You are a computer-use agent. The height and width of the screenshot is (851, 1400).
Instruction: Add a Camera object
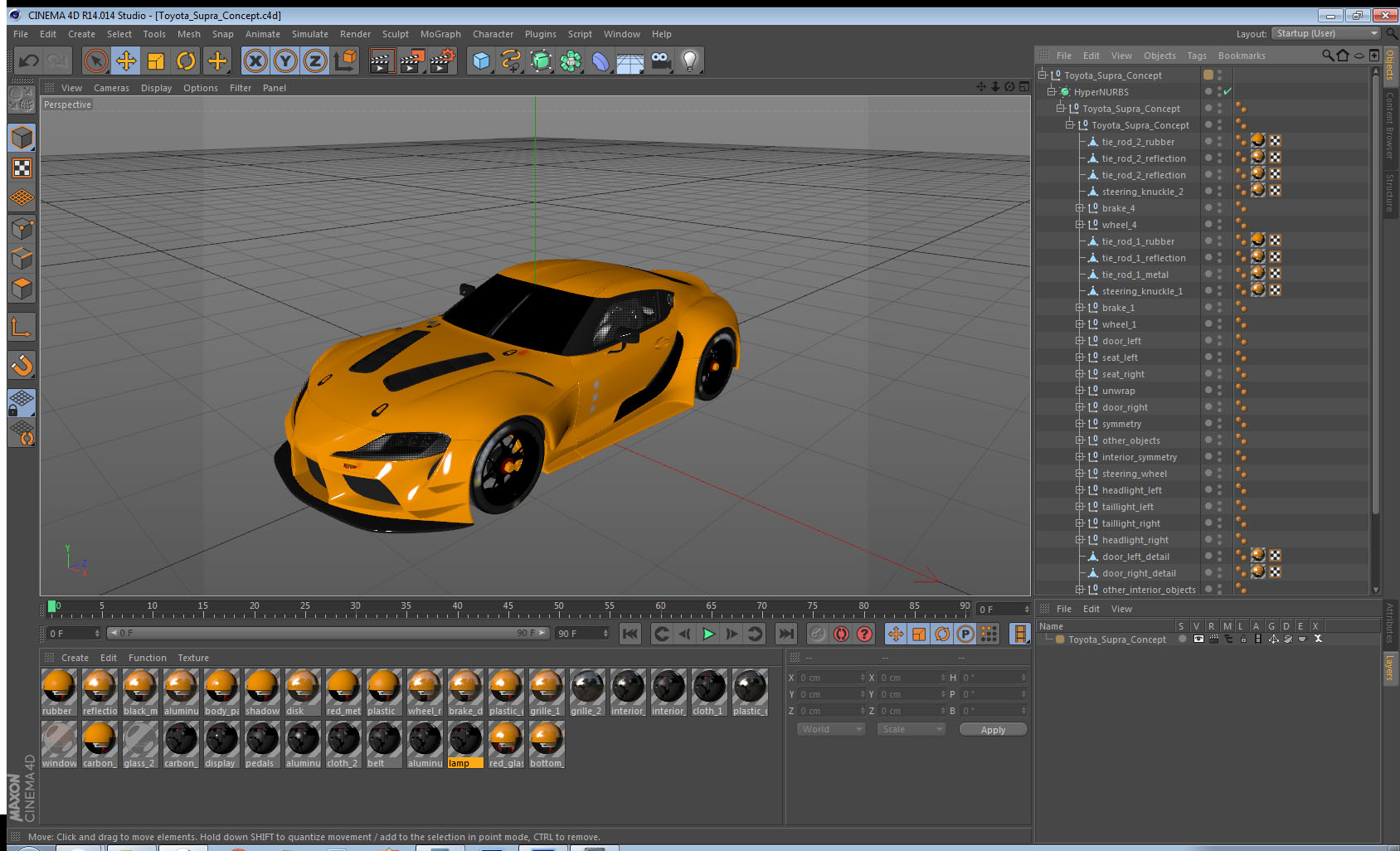tap(660, 61)
